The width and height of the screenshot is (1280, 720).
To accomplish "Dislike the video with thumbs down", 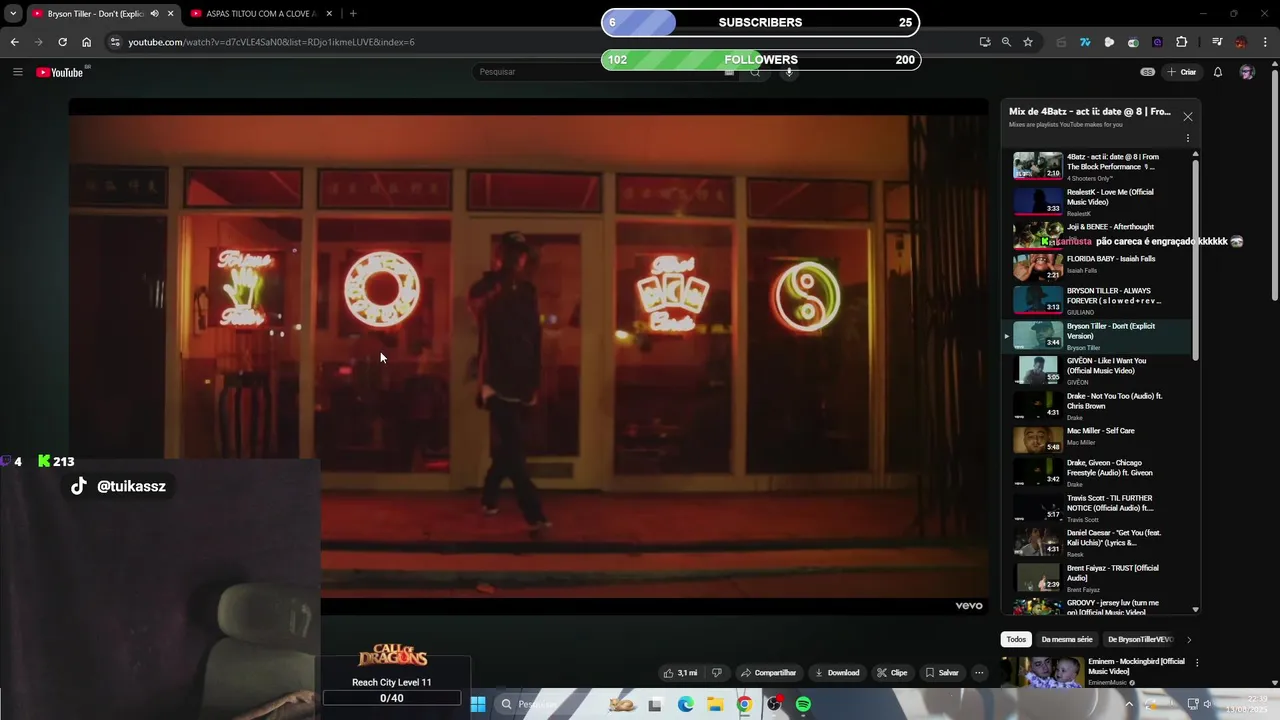I will pos(716,673).
